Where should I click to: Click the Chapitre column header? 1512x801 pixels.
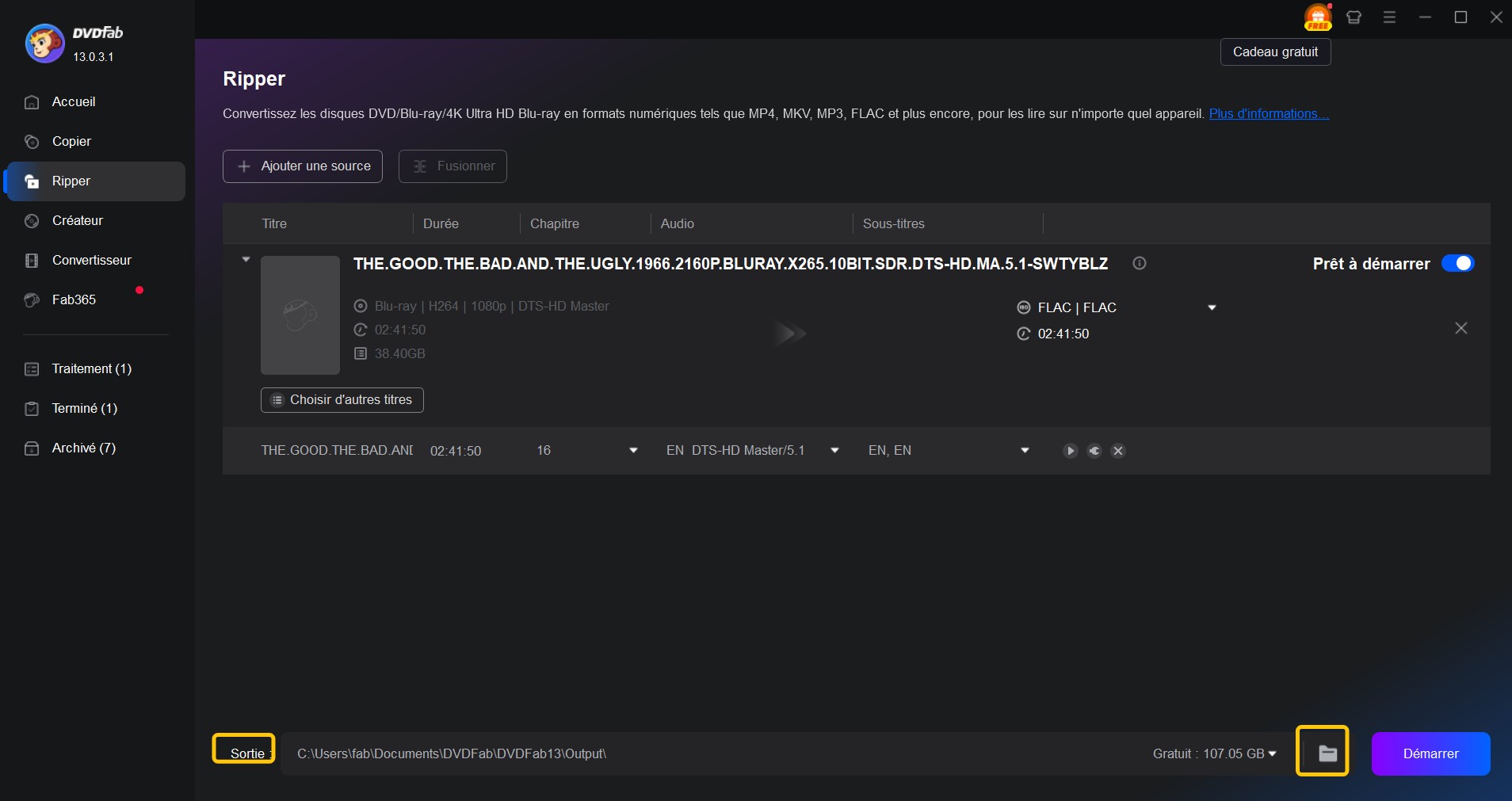[x=555, y=224]
